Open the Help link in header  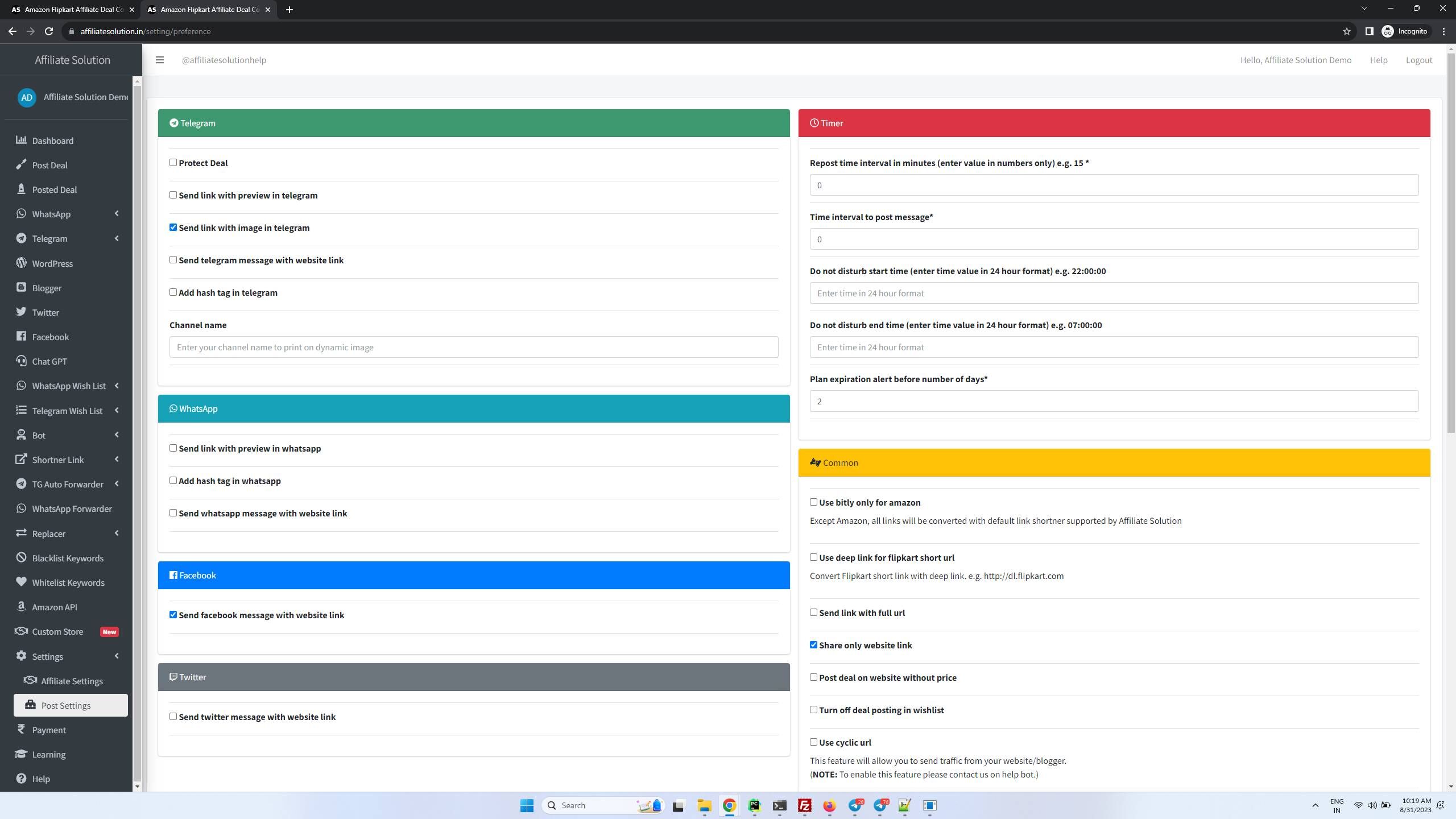(1379, 60)
